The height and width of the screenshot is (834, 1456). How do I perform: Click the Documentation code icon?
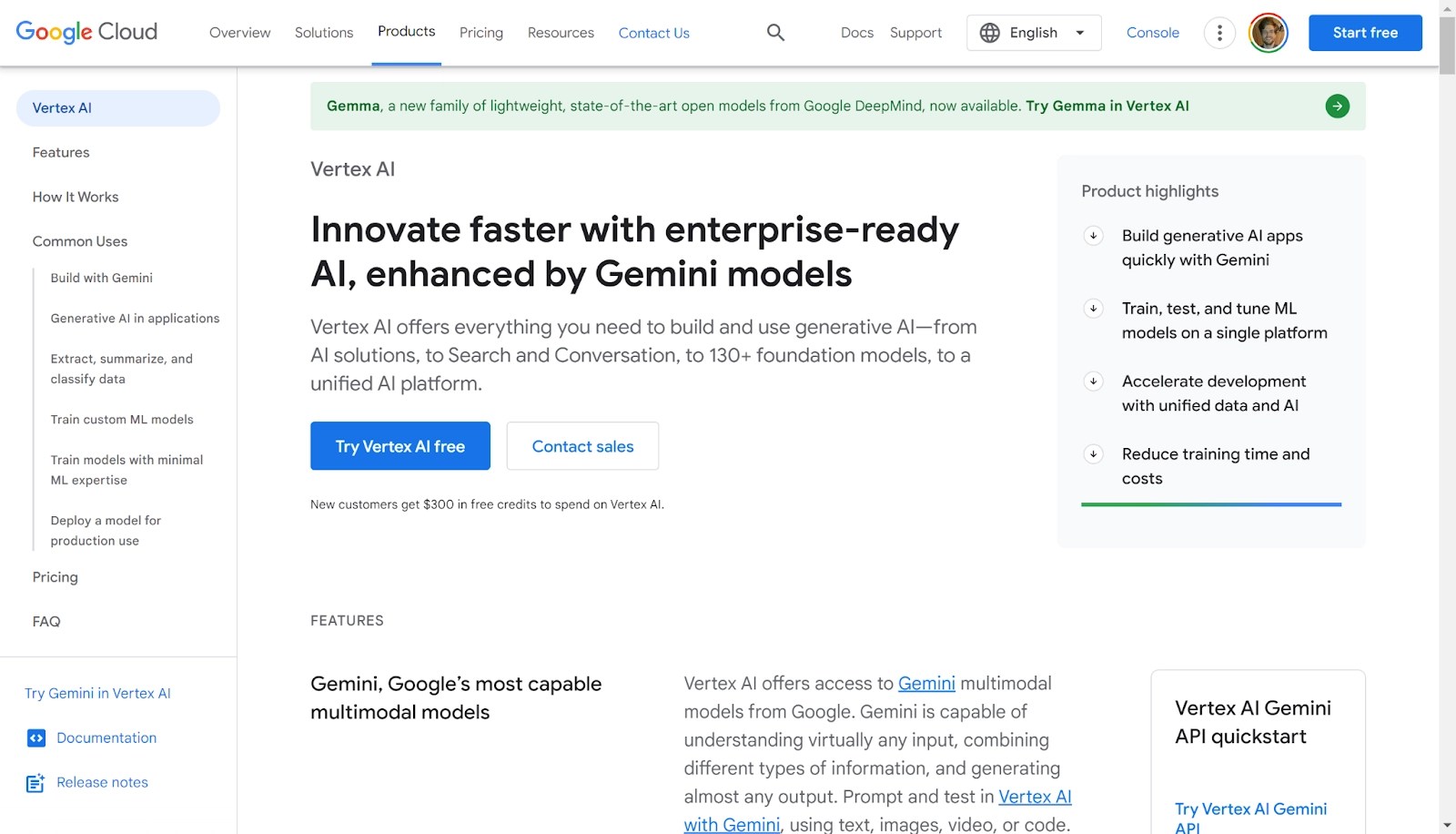[35, 738]
